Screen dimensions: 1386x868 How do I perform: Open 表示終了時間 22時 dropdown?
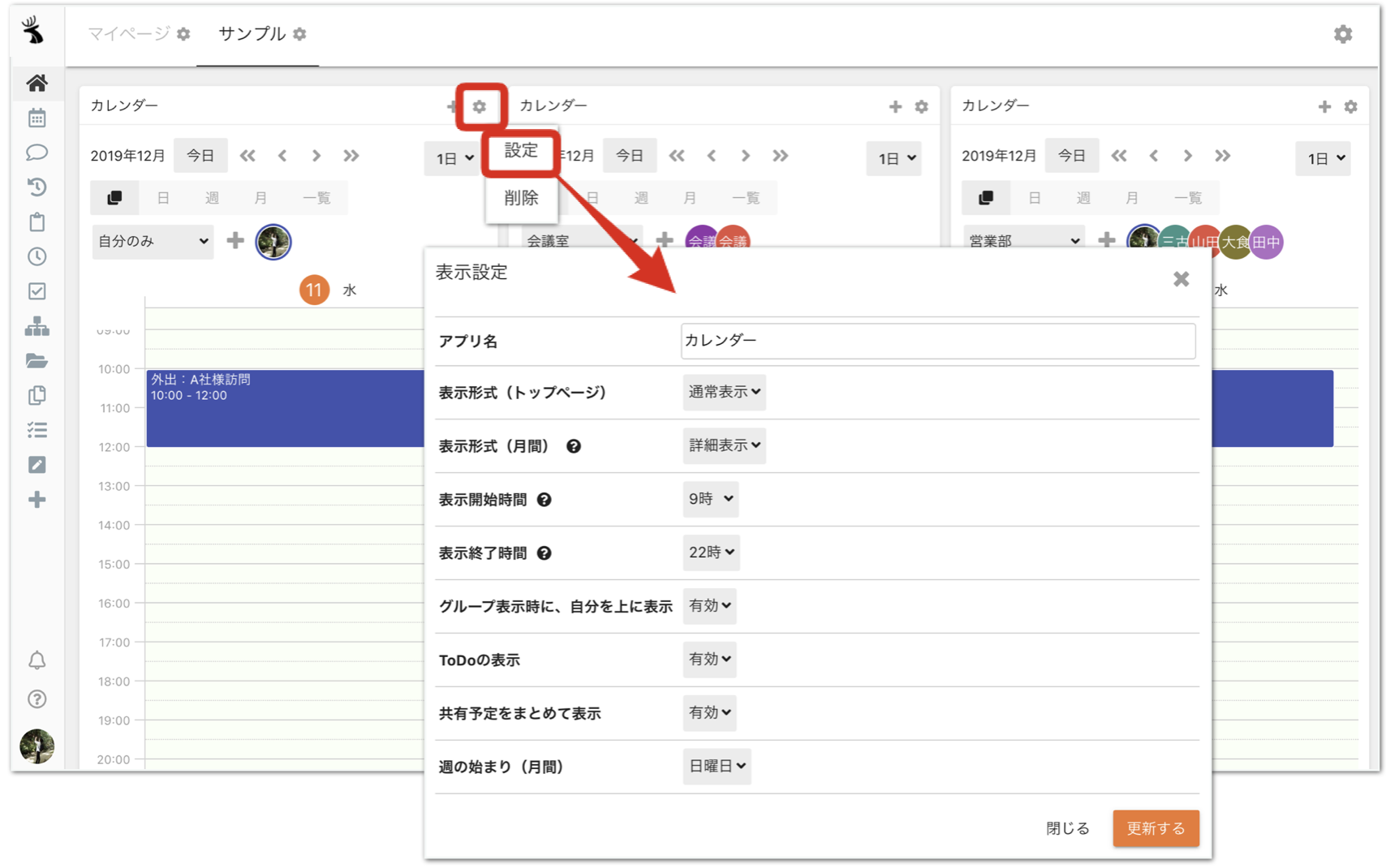pos(711,552)
